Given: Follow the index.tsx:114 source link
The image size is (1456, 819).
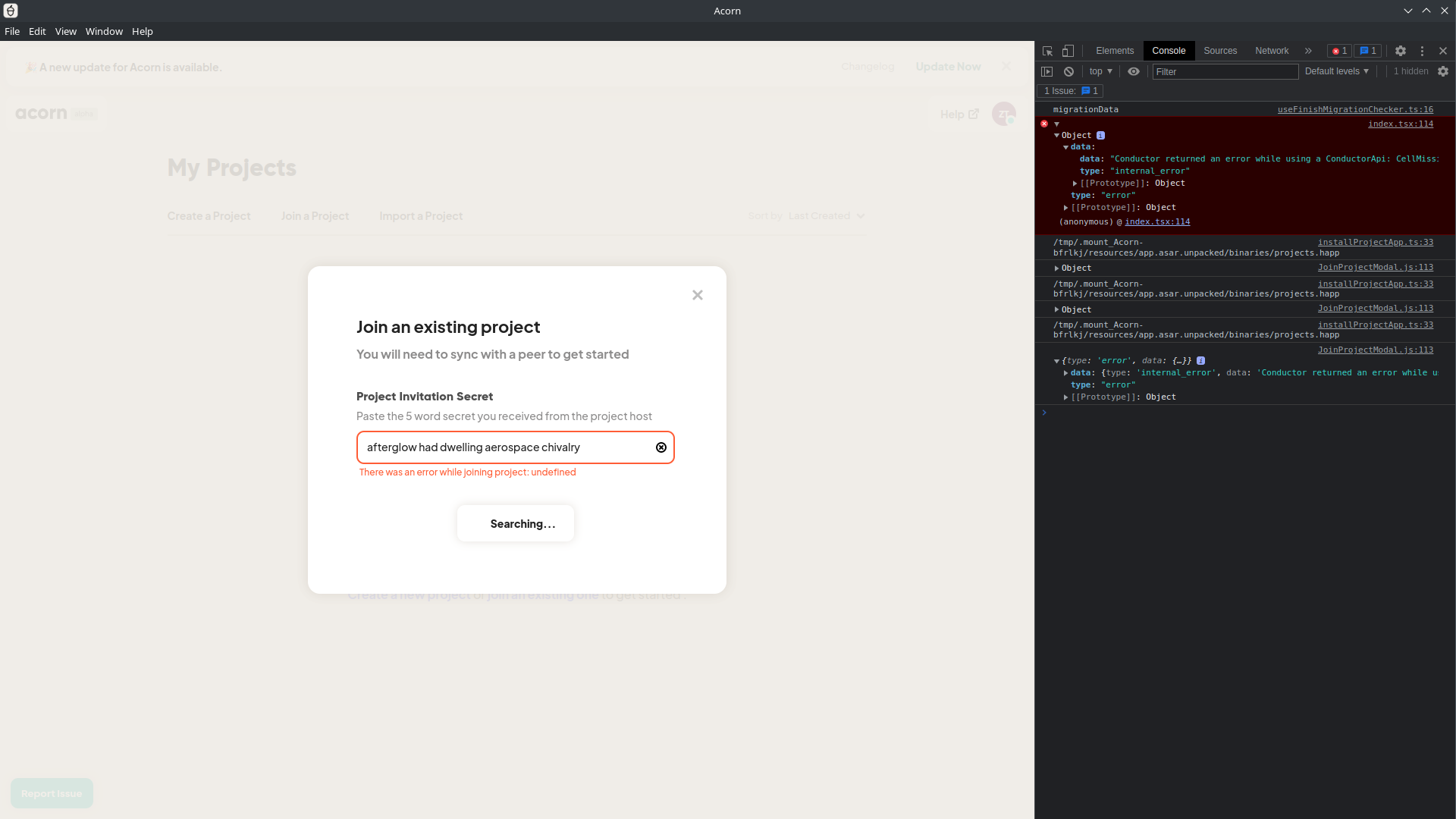Looking at the screenshot, I should click(1400, 124).
